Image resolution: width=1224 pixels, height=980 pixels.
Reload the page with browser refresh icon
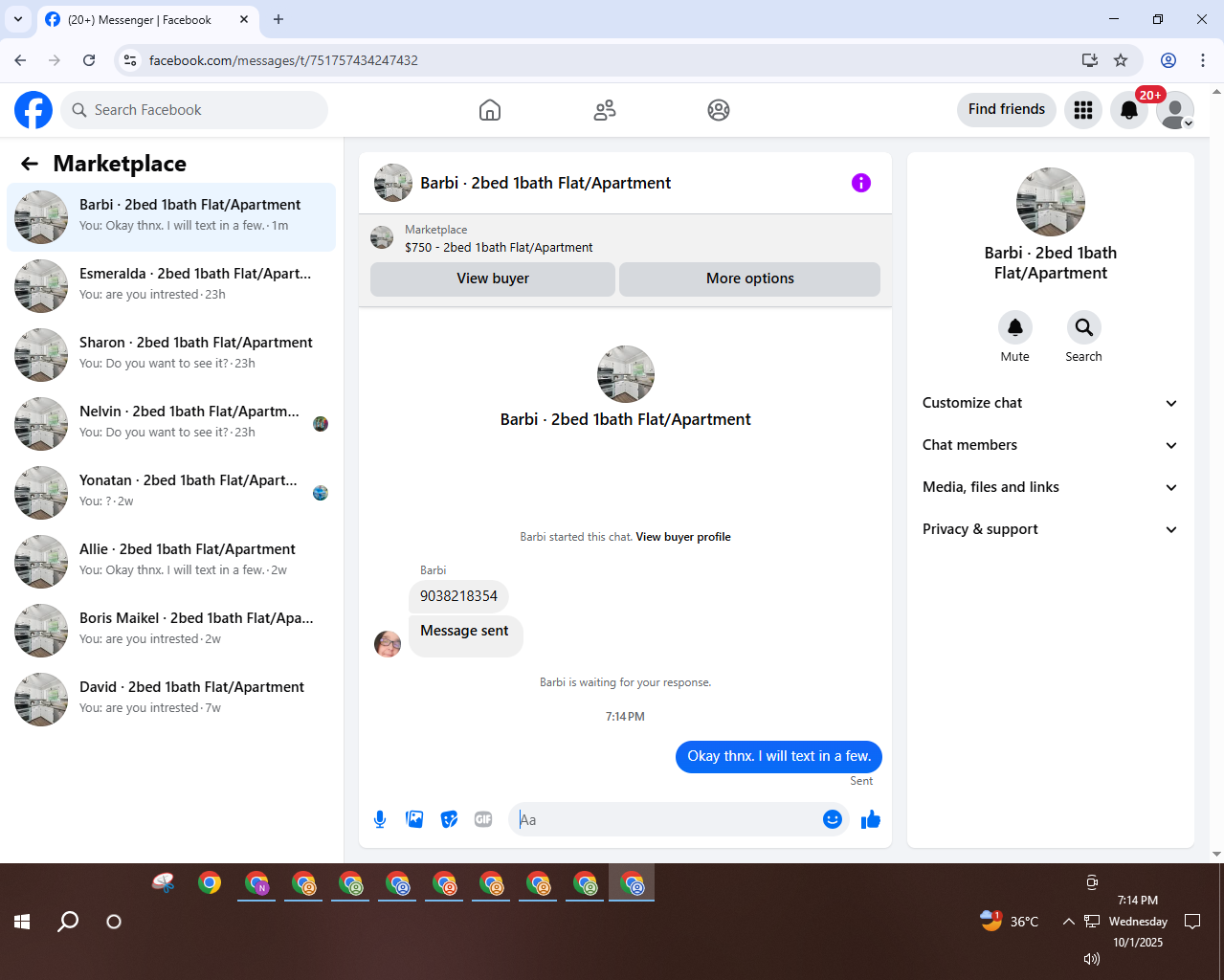(89, 60)
